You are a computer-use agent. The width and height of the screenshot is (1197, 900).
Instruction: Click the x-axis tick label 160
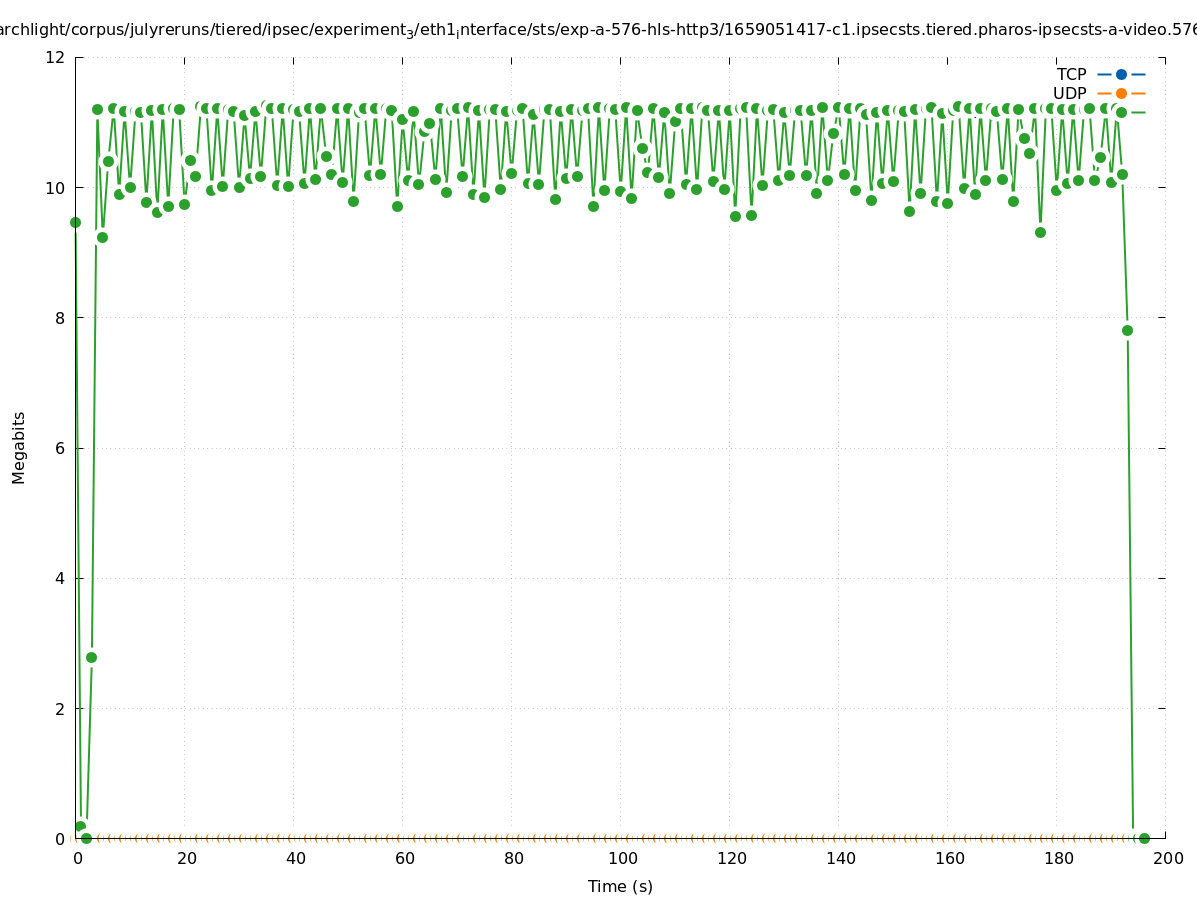click(x=947, y=859)
